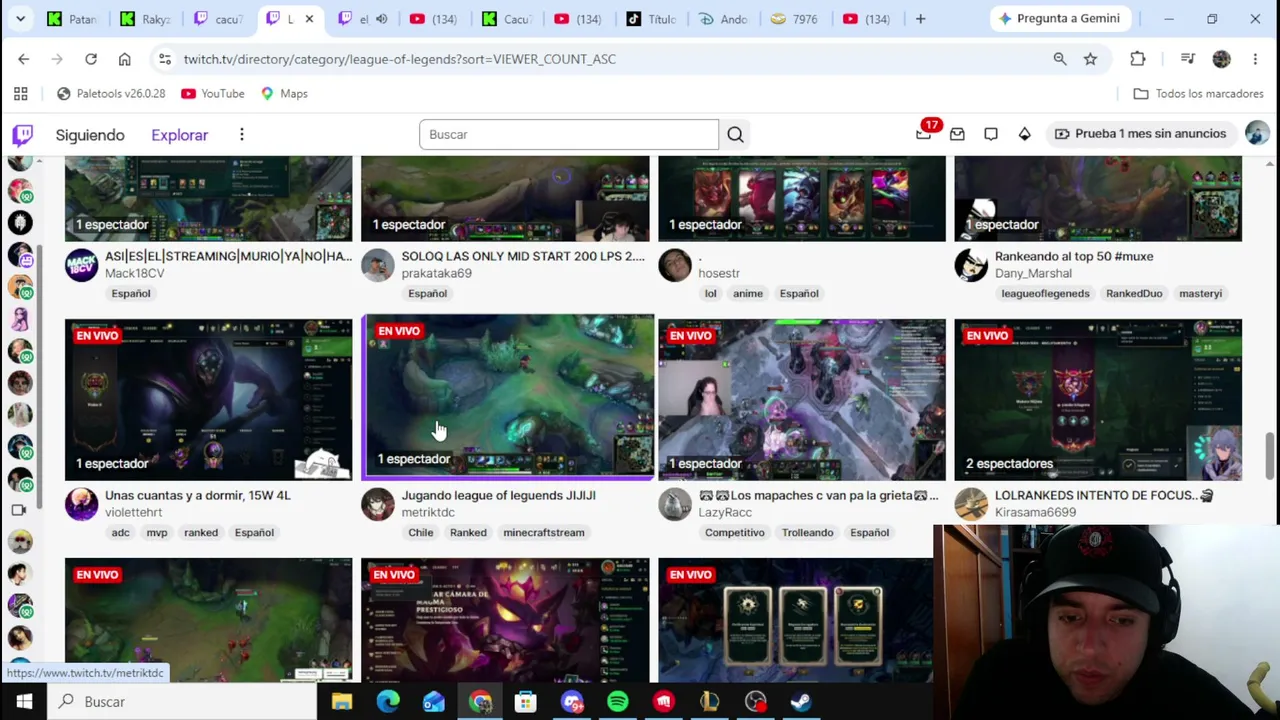This screenshot has width=1280, height=720.
Task: Open the Twitch chat bubble icon
Action: [x=991, y=134]
